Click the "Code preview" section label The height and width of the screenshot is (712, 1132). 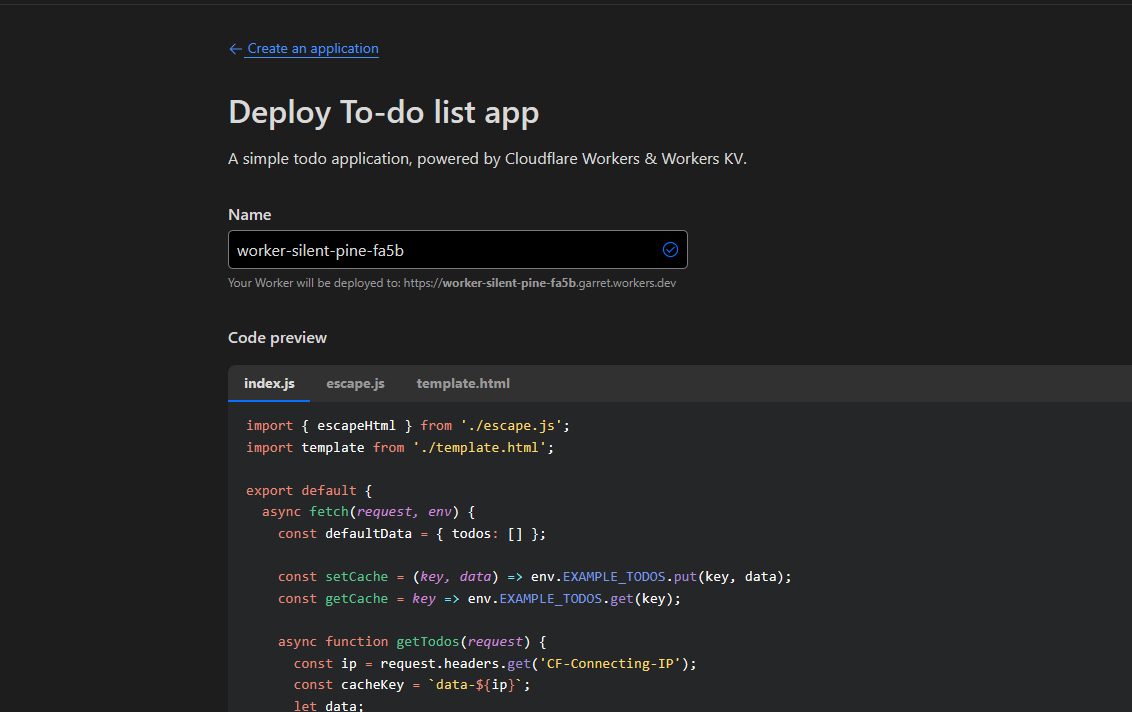pos(277,338)
